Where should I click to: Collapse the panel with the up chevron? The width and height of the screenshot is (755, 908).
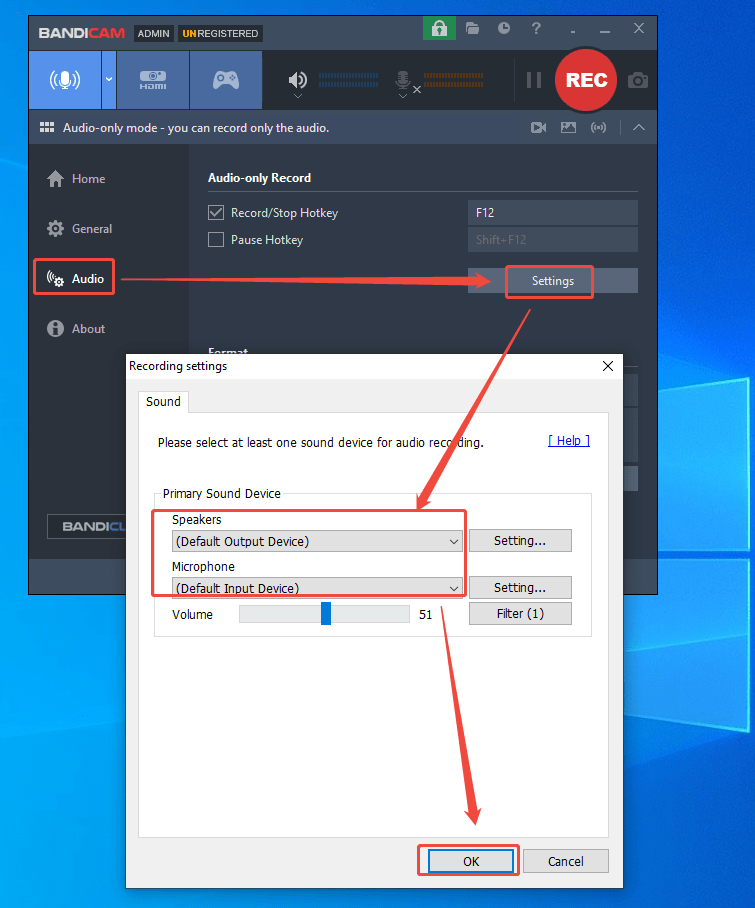(639, 127)
